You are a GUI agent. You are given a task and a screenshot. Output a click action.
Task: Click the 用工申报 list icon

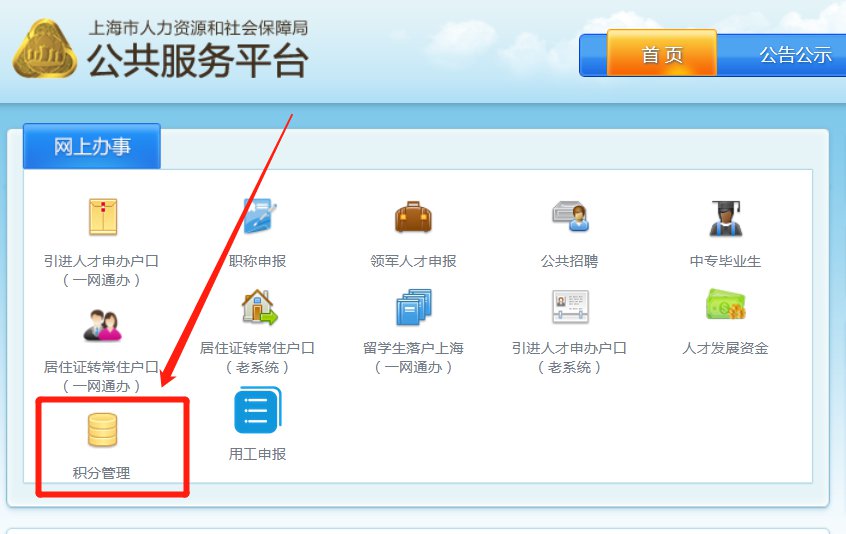tap(258, 410)
